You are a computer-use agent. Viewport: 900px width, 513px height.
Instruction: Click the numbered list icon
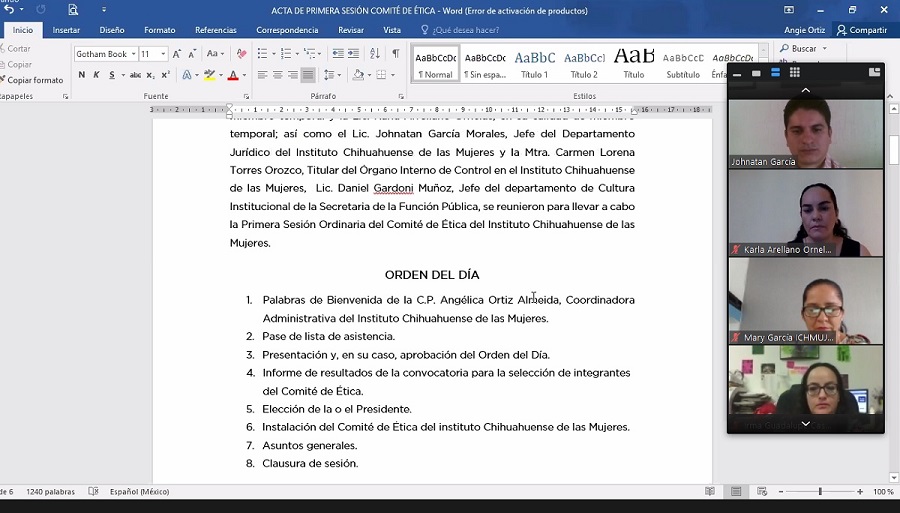(x=286, y=54)
